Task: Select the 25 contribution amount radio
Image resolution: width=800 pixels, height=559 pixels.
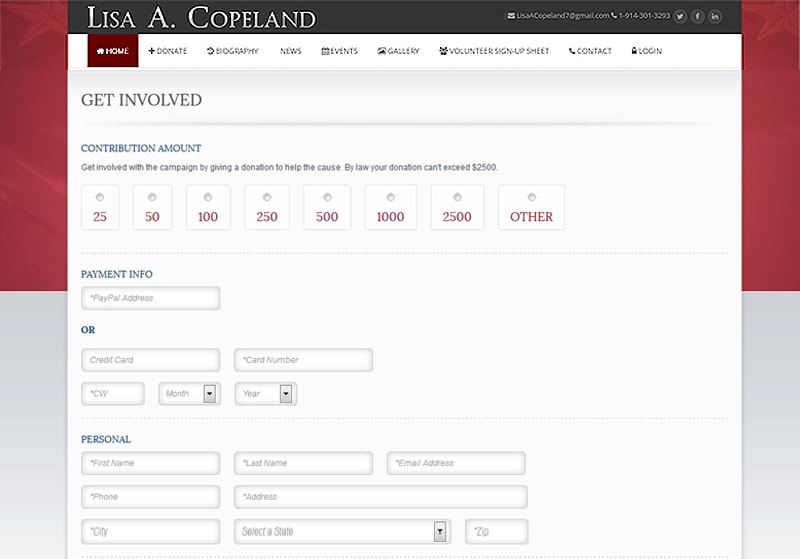Action: (x=100, y=197)
